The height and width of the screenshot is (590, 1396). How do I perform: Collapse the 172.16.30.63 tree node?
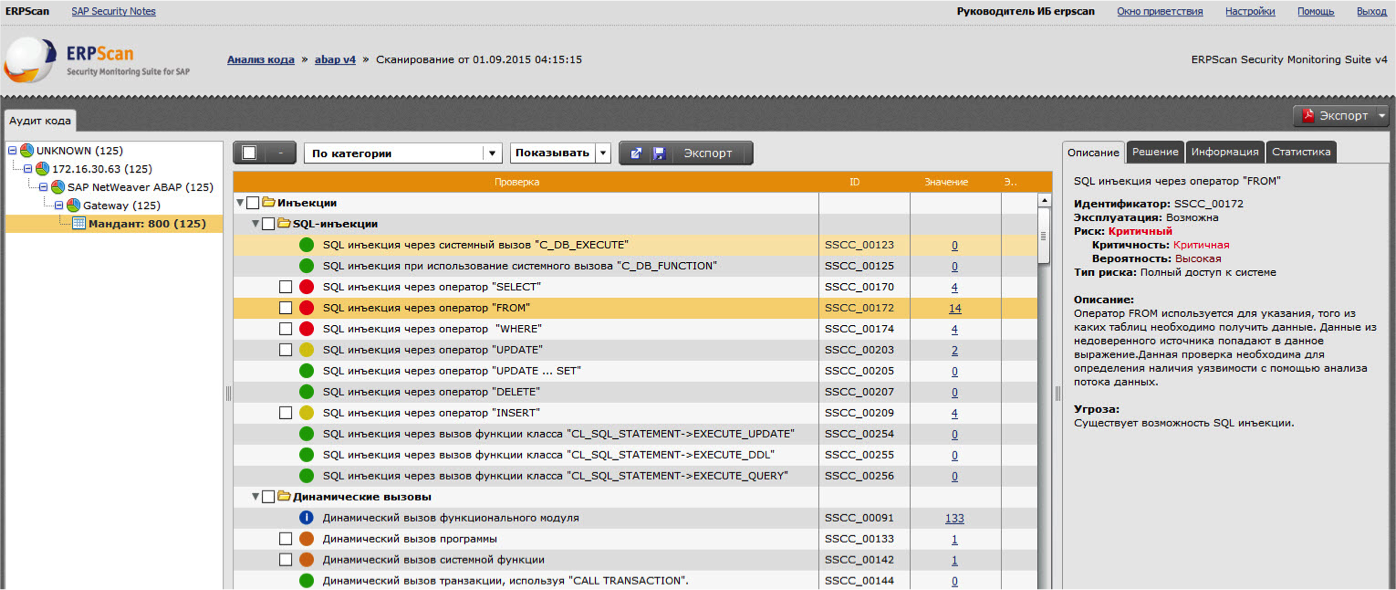(28, 168)
